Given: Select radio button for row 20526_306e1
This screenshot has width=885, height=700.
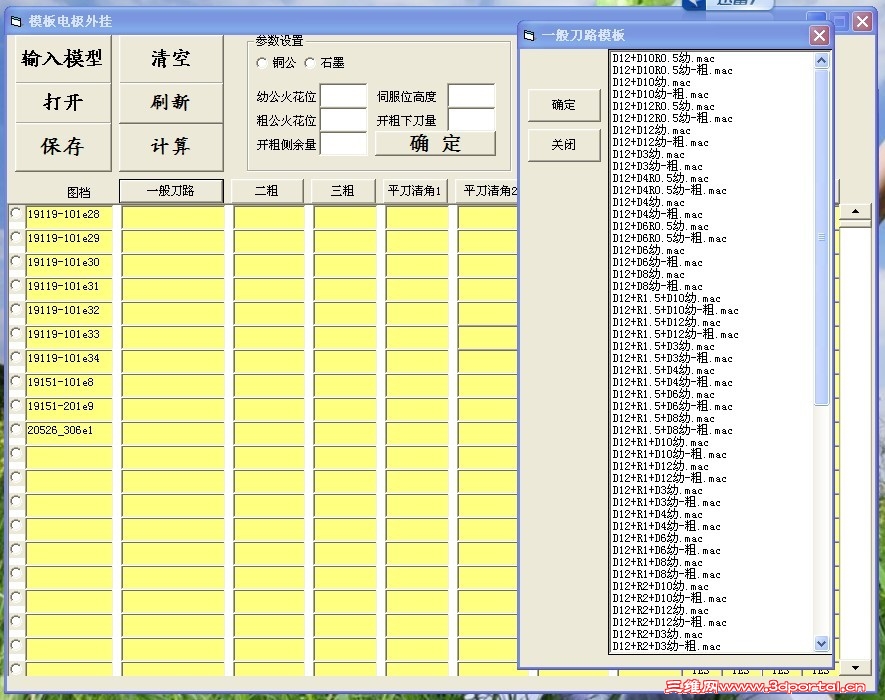Looking at the screenshot, I should pyautogui.click(x=16, y=429).
